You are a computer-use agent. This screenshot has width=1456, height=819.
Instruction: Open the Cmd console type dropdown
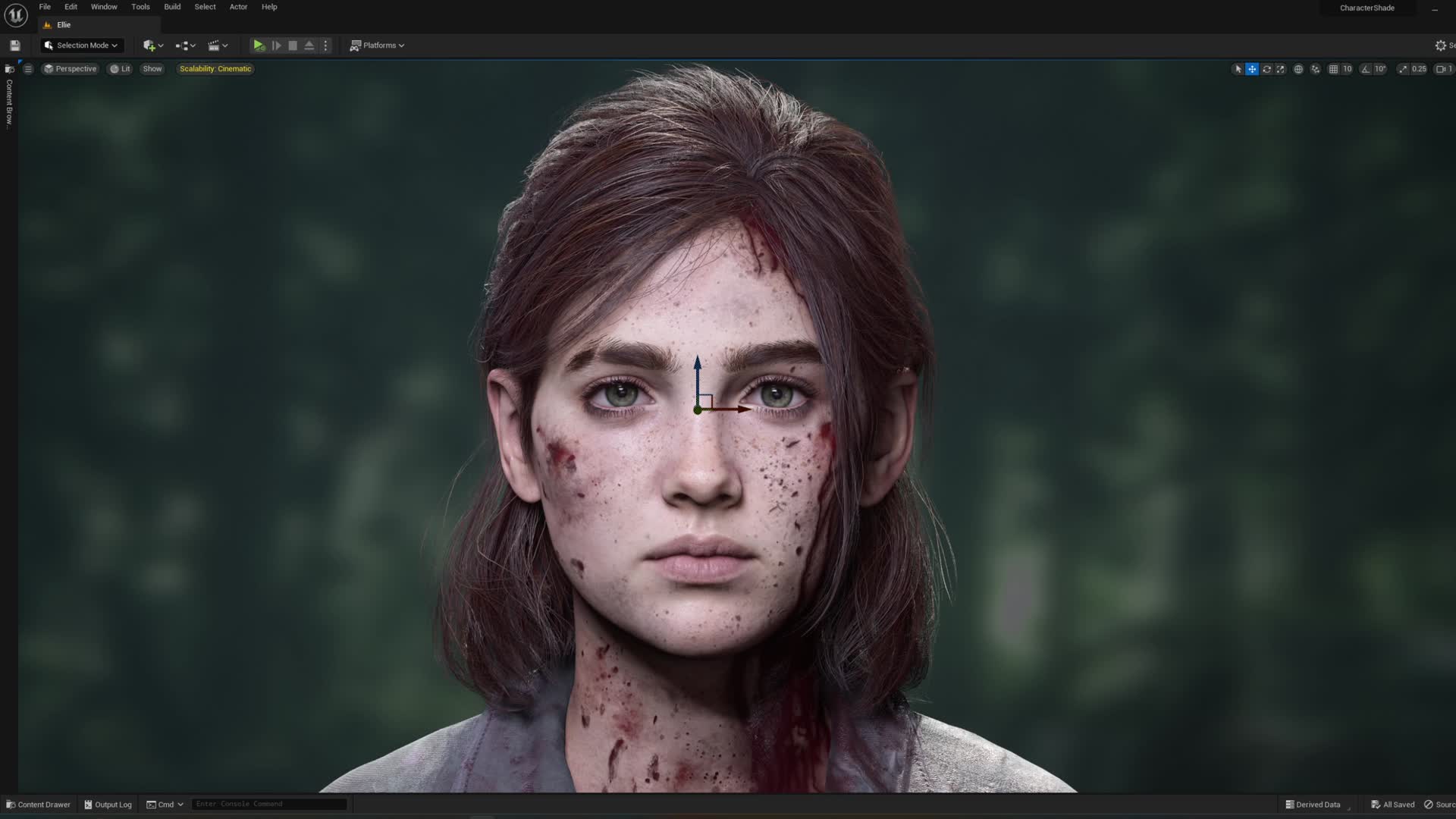(165, 805)
